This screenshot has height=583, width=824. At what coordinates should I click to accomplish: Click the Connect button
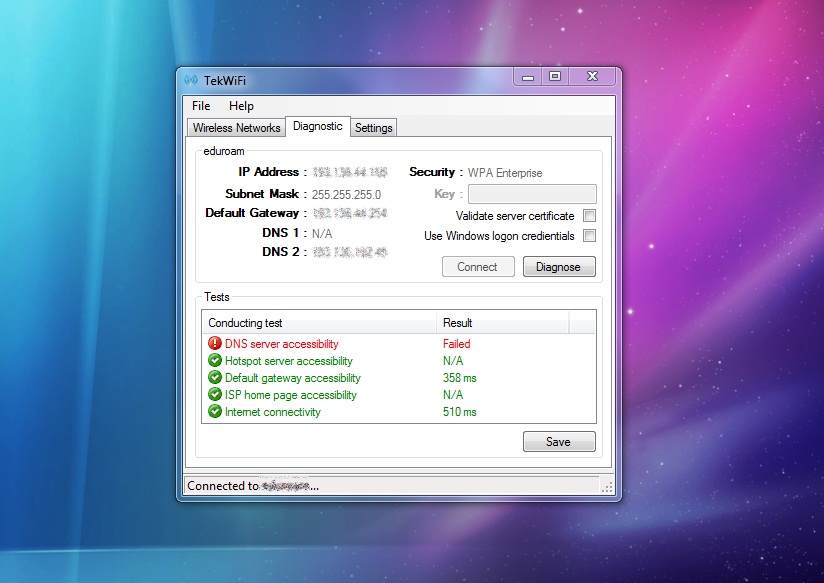click(478, 267)
